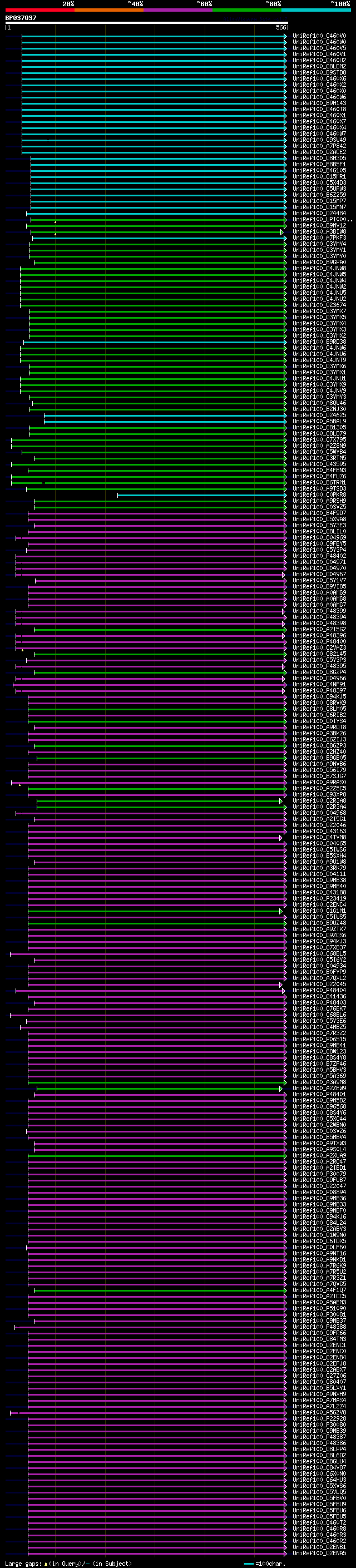The image size is (356, 1568).
Task: Click the green alignment bar for UniRef100_Q7X795
Action: [149, 440]
